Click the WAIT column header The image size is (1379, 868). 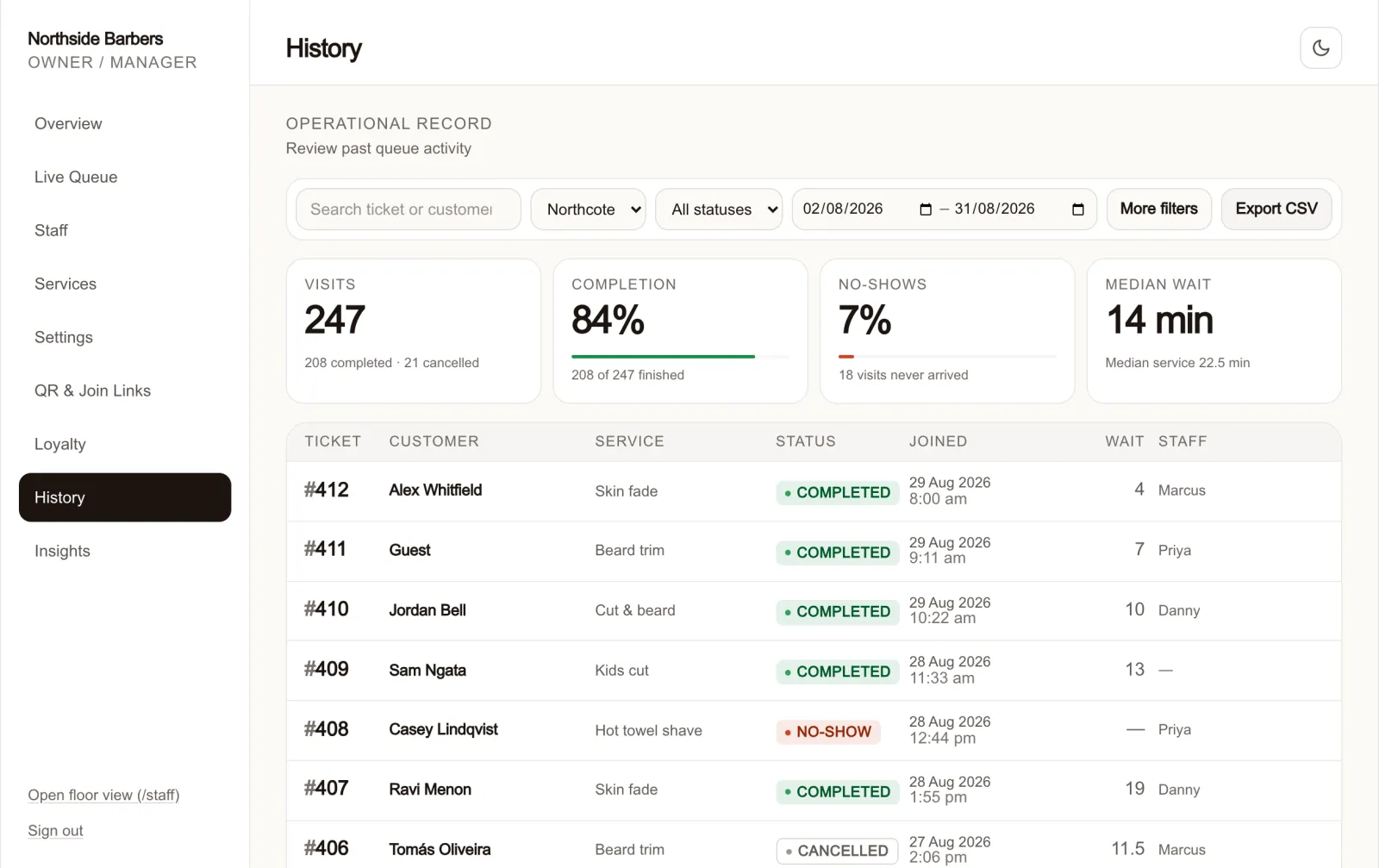click(1125, 441)
